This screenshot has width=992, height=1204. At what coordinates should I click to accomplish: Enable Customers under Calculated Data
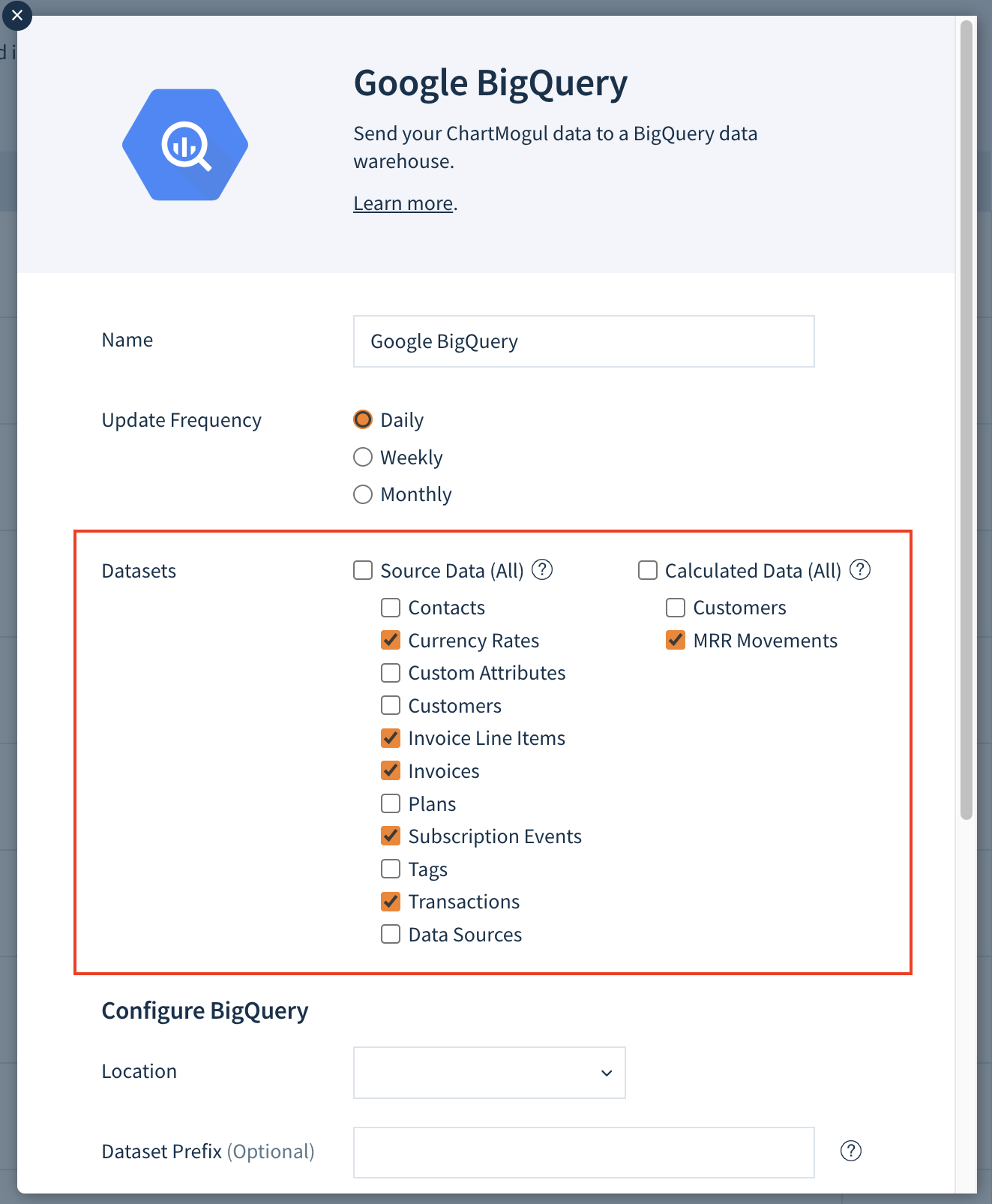click(x=676, y=607)
